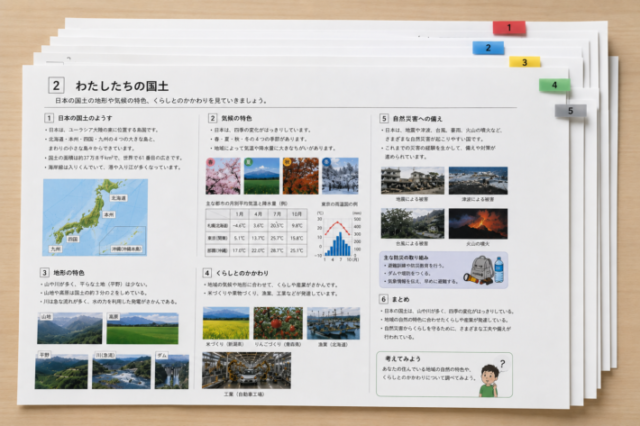Open the car factory assembly line photo

click(x=247, y=370)
